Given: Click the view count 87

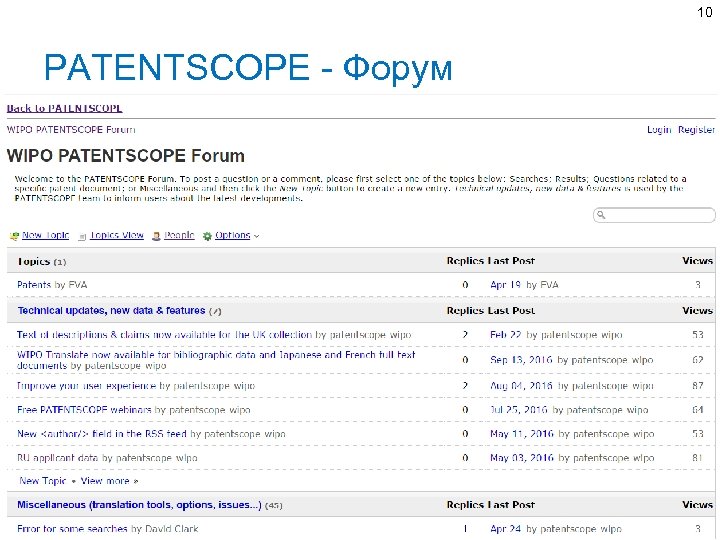Looking at the screenshot, I should click(x=698, y=386).
